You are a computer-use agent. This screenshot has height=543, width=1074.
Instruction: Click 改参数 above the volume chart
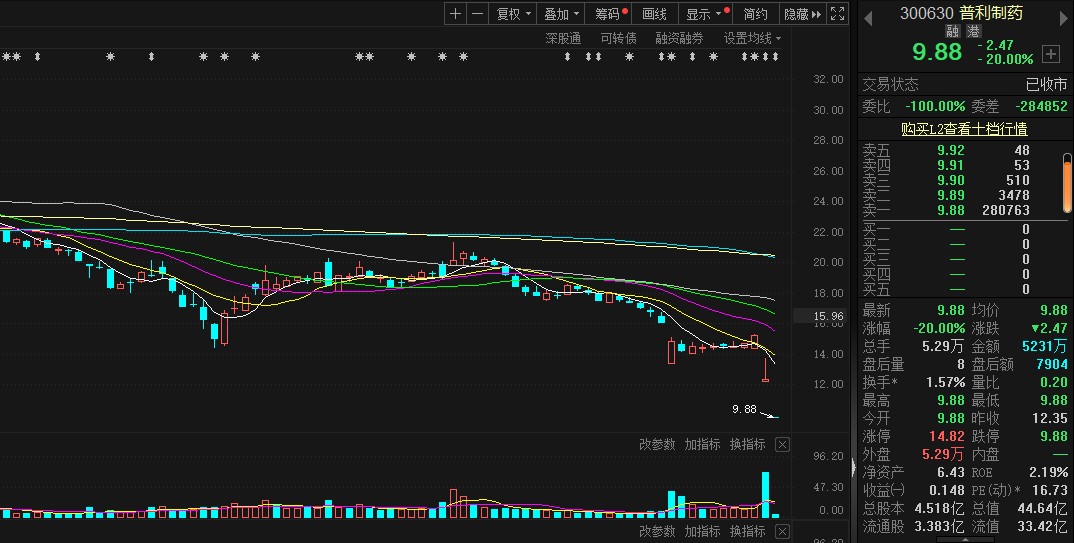click(x=657, y=445)
